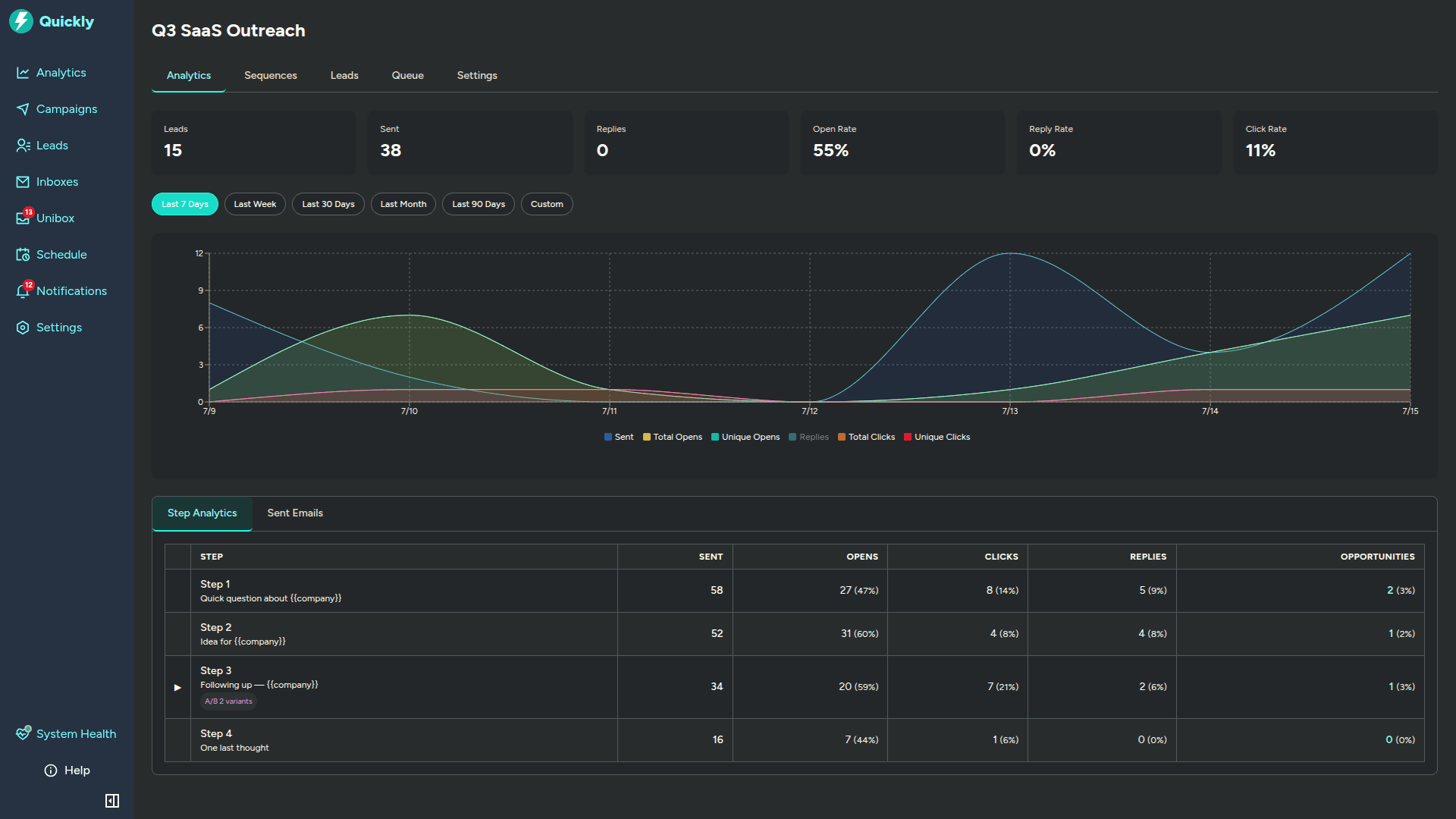Toggle Unique Opens legend entry

pos(745,437)
